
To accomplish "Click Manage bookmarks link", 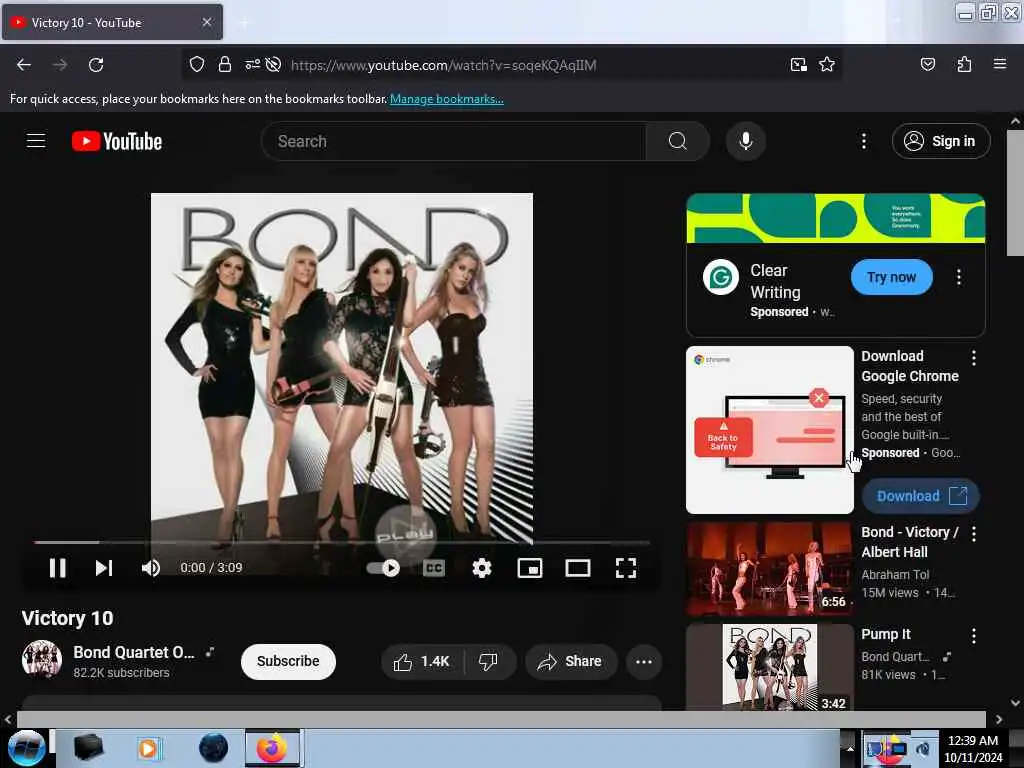I will pos(447,99).
